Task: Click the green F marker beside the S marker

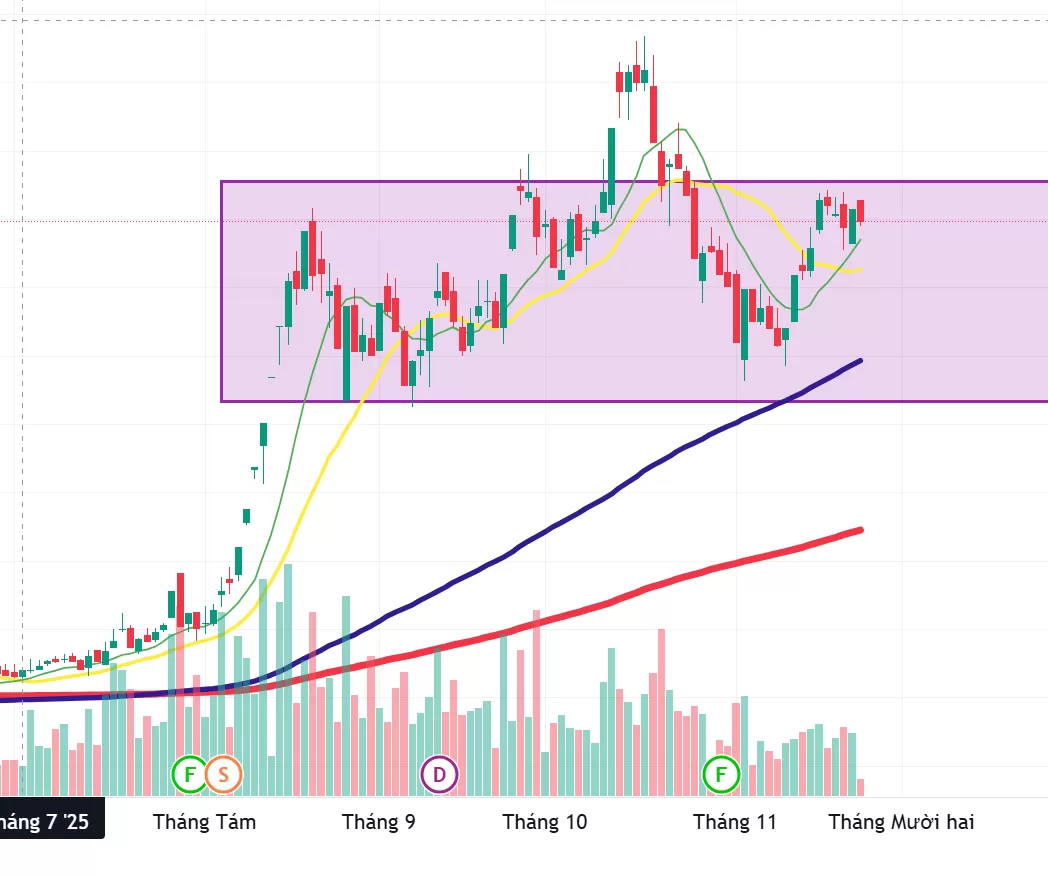Action: (x=189, y=773)
